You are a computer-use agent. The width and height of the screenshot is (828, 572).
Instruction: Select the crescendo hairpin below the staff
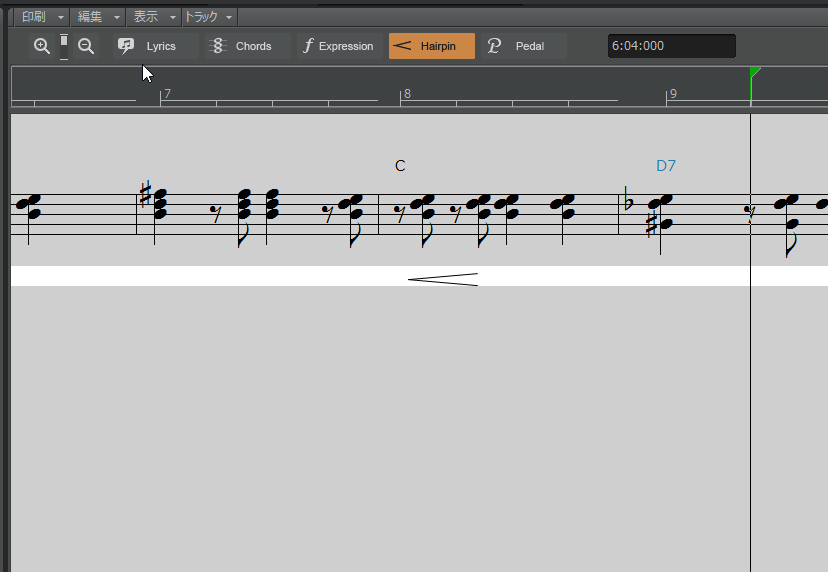point(443,279)
